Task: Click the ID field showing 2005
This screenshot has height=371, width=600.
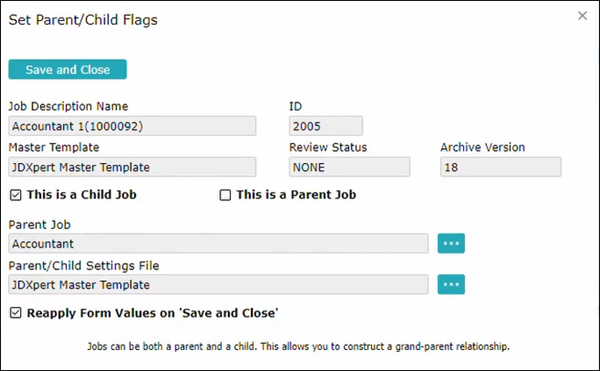Action: pyautogui.click(x=326, y=126)
